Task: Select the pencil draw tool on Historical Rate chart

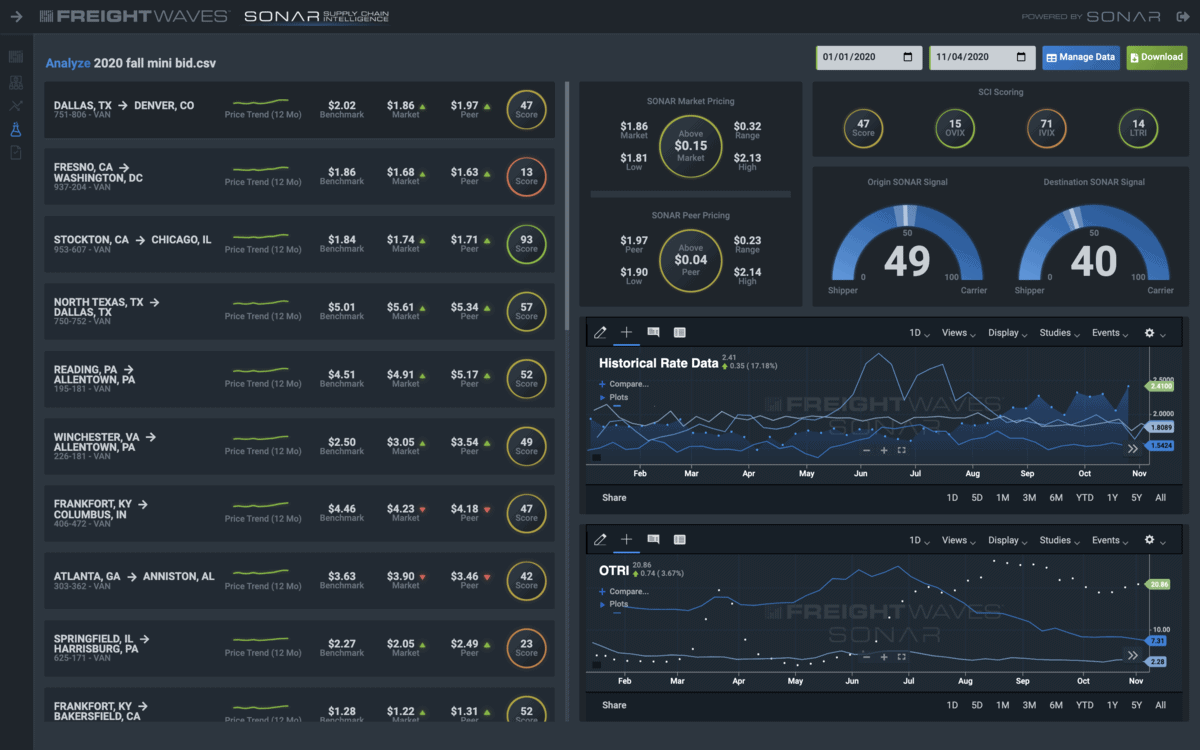Action: point(600,332)
